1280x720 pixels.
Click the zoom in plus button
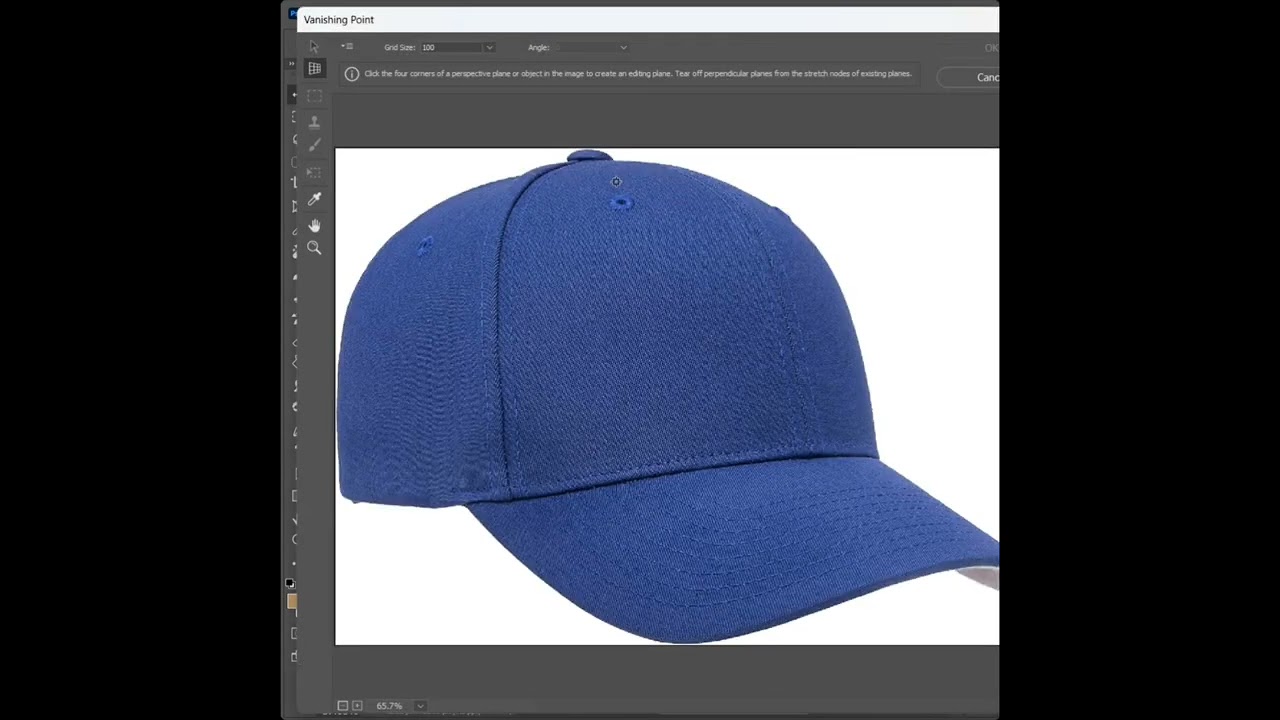point(357,706)
